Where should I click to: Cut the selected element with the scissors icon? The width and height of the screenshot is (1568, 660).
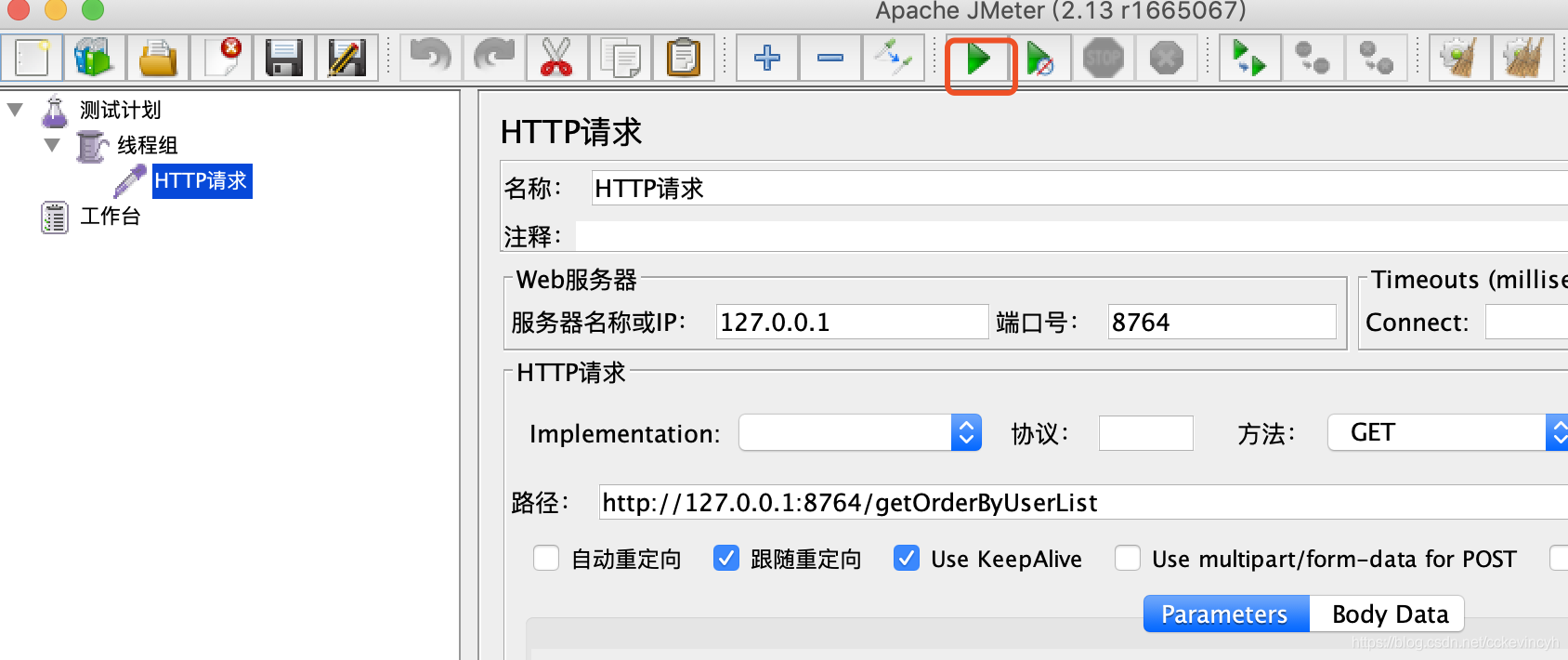coord(557,59)
